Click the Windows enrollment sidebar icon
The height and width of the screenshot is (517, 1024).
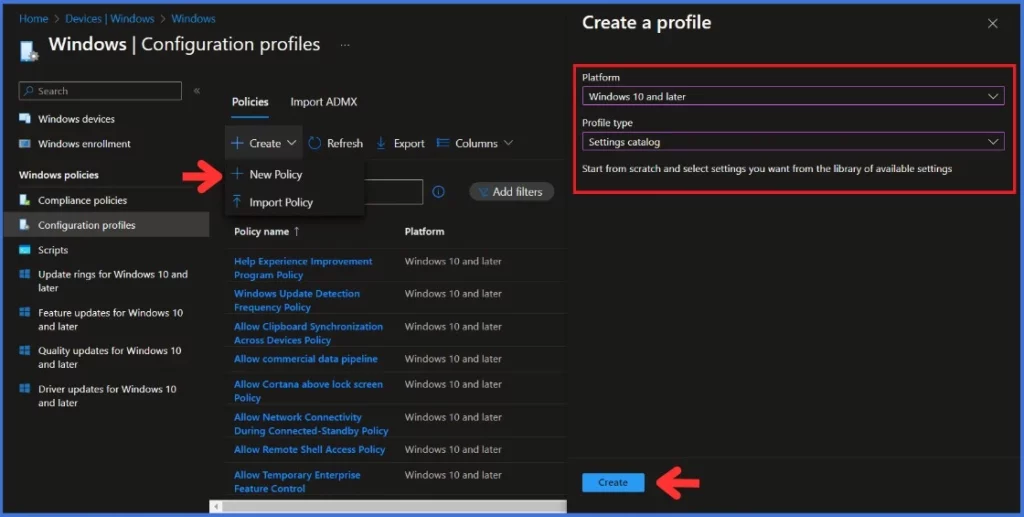[25, 144]
